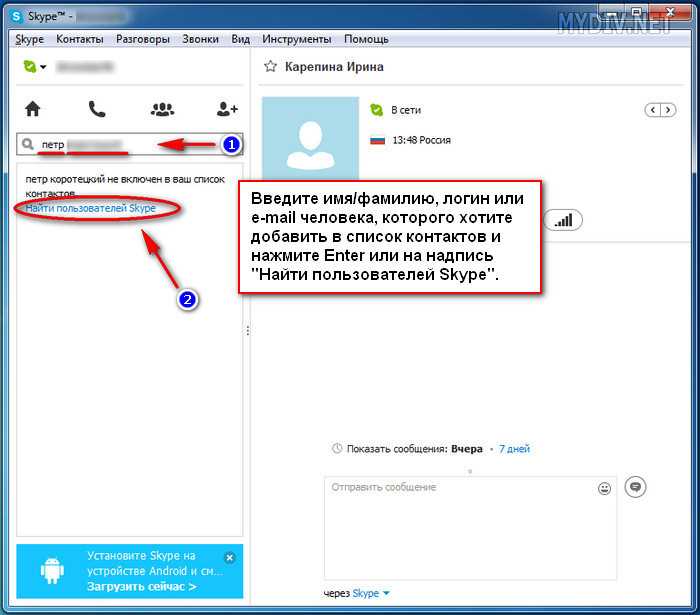
Task: Go to next contact info arrow
Action: (668, 110)
